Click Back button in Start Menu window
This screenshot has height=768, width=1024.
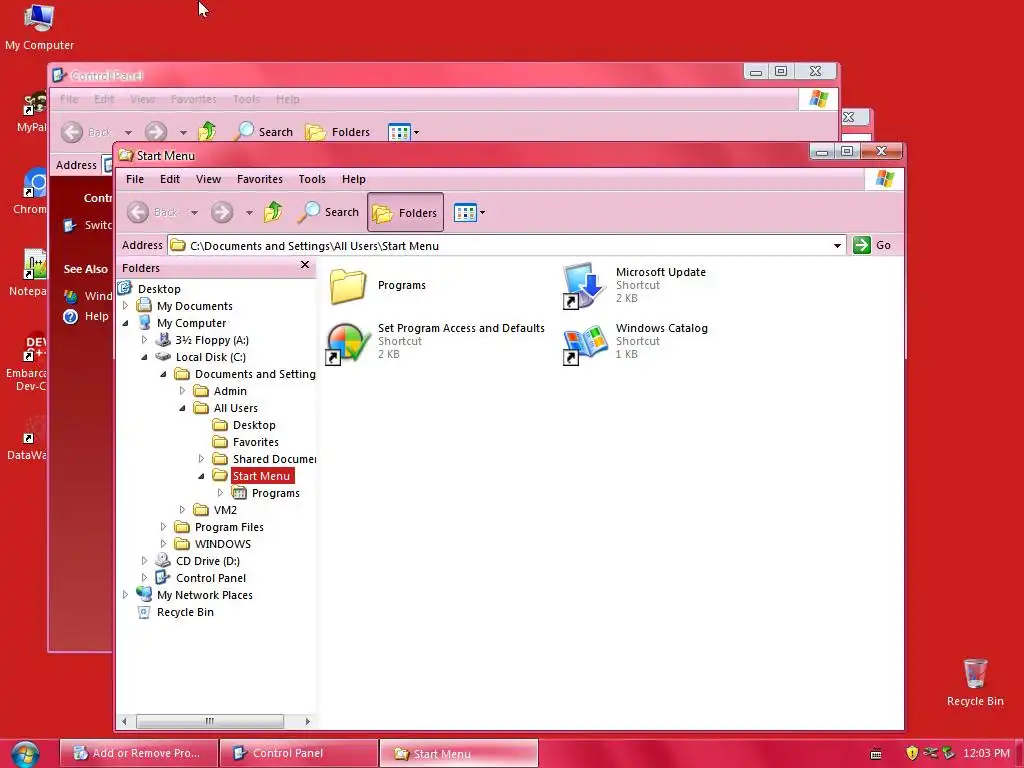(x=152, y=212)
